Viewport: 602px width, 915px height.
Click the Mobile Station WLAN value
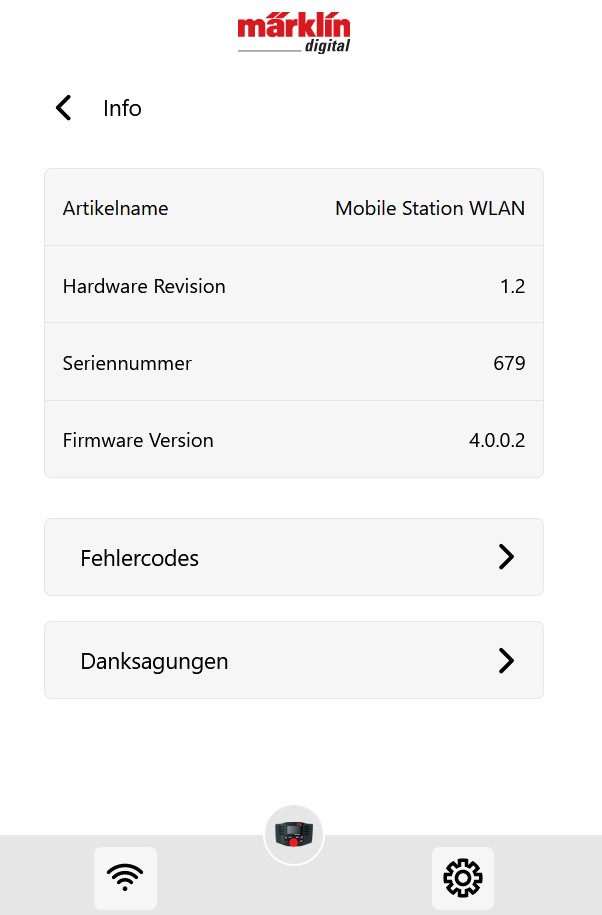click(430, 208)
